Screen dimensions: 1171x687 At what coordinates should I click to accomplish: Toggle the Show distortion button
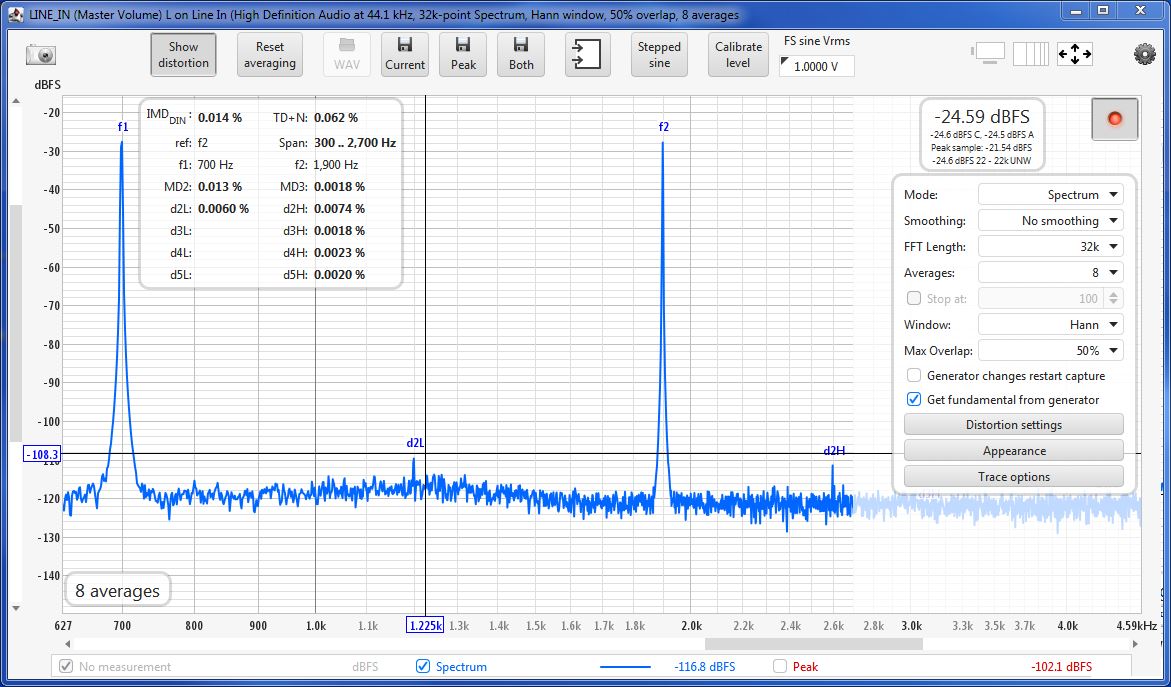183,54
